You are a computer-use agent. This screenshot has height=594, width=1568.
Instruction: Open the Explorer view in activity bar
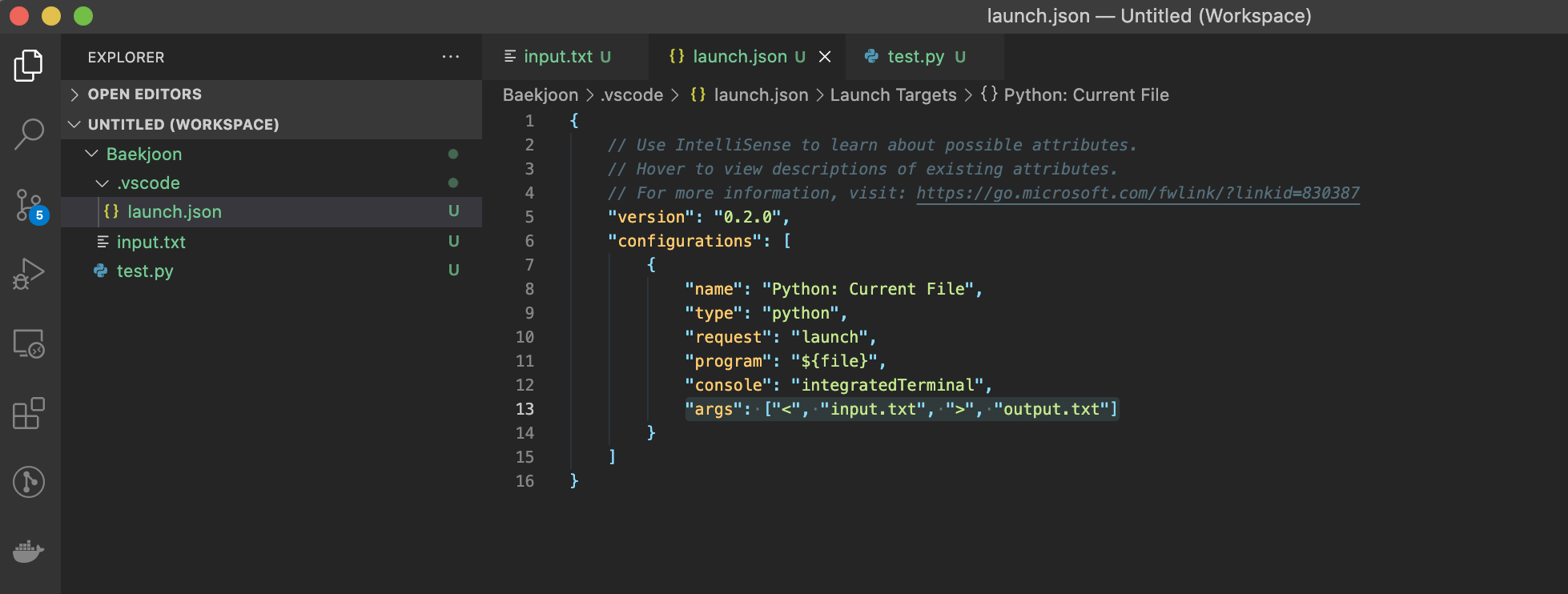coord(29,66)
